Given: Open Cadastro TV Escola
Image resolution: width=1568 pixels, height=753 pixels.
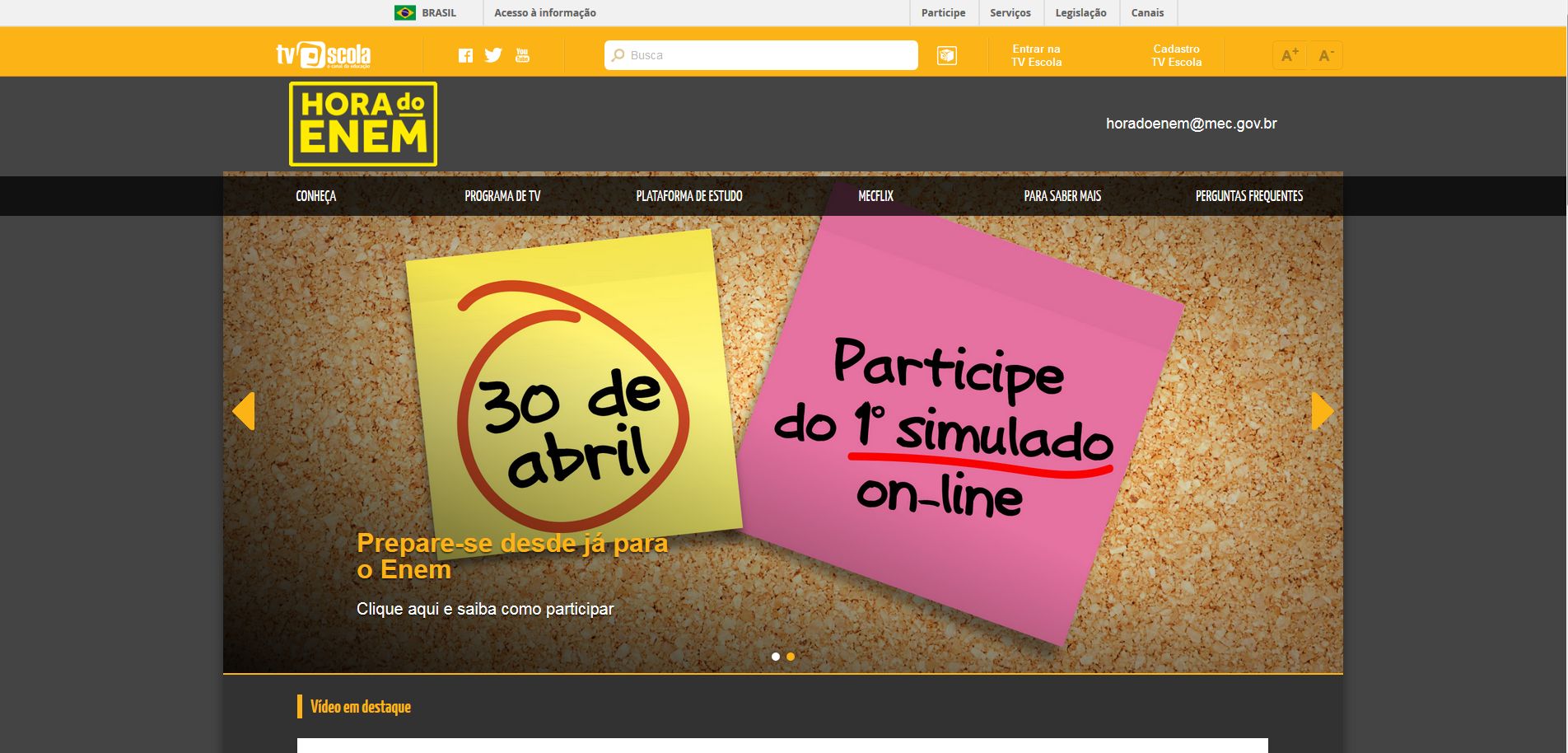Looking at the screenshot, I should click(1176, 54).
